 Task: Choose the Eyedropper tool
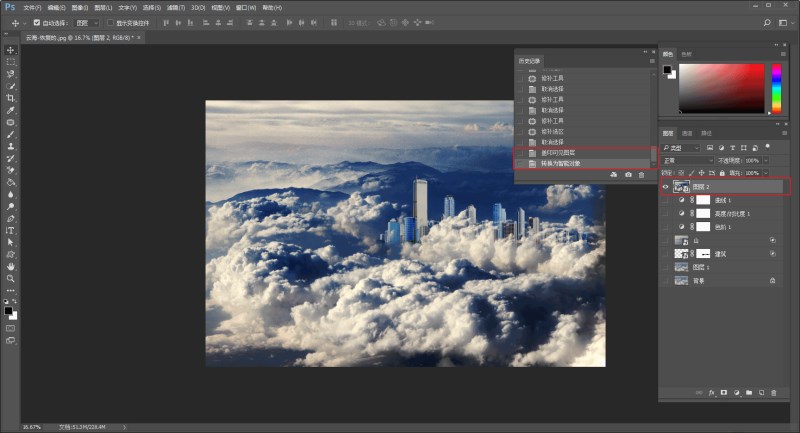pyautogui.click(x=11, y=110)
